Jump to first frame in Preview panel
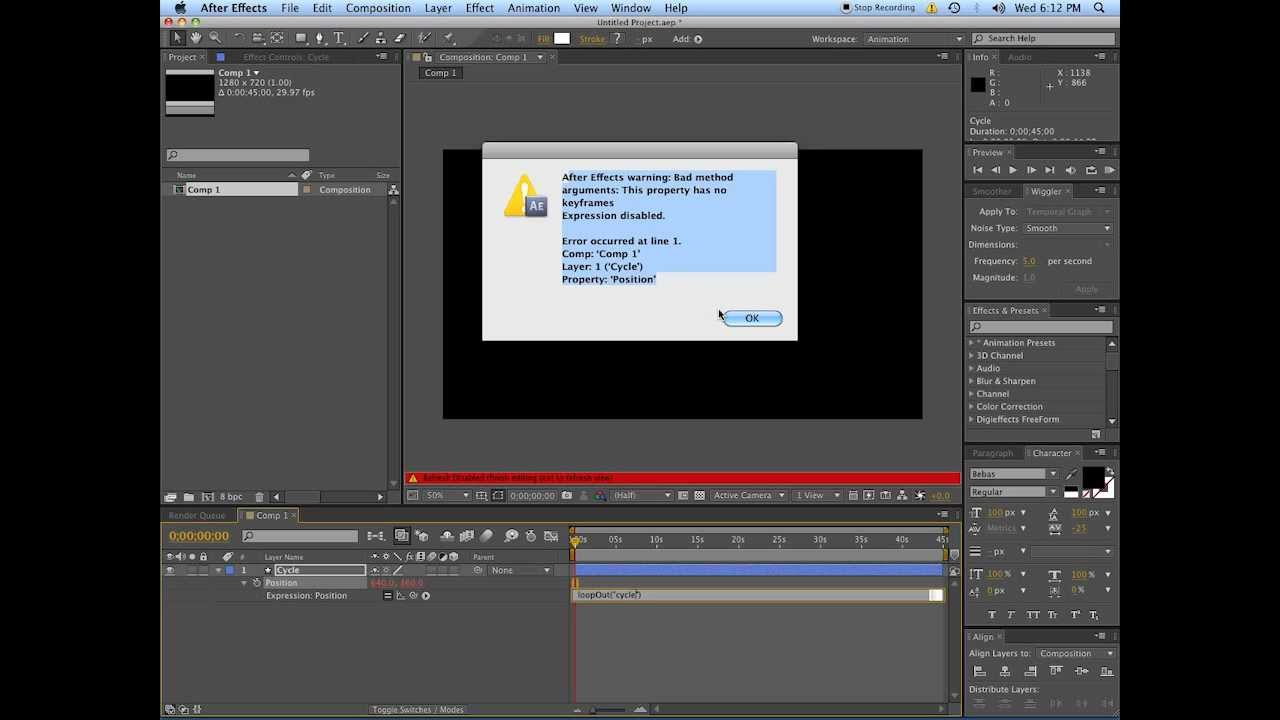This screenshot has height=720, width=1280. (x=977, y=170)
